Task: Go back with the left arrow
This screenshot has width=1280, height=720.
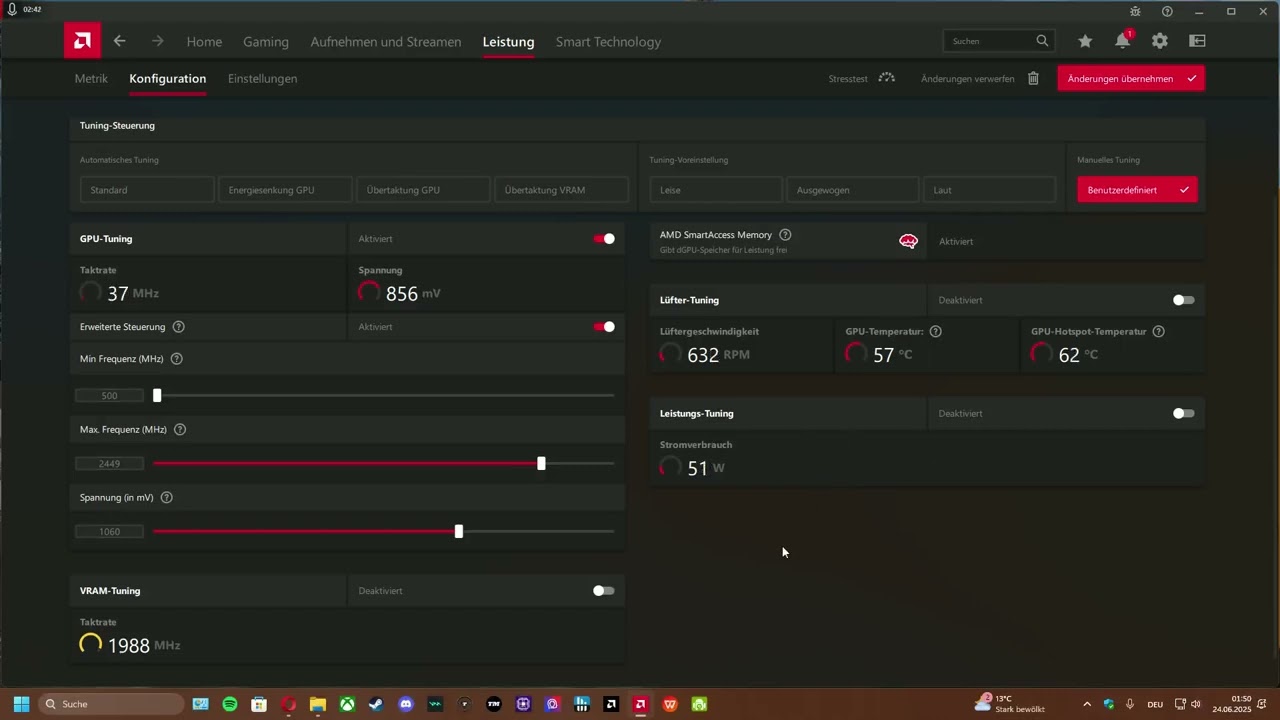Action: click(120, 41)
